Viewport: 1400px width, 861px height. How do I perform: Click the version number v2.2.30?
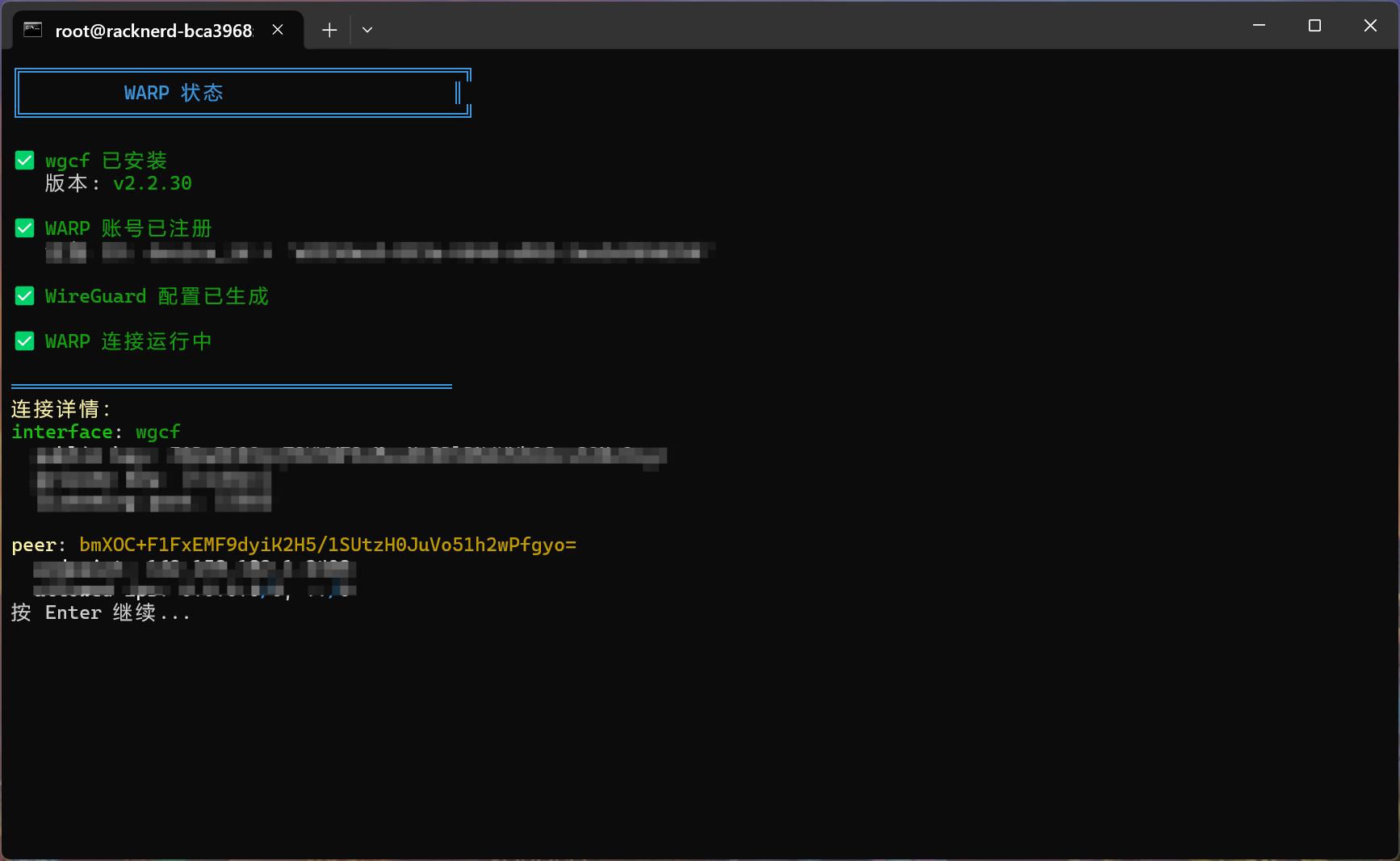(153, 183)
